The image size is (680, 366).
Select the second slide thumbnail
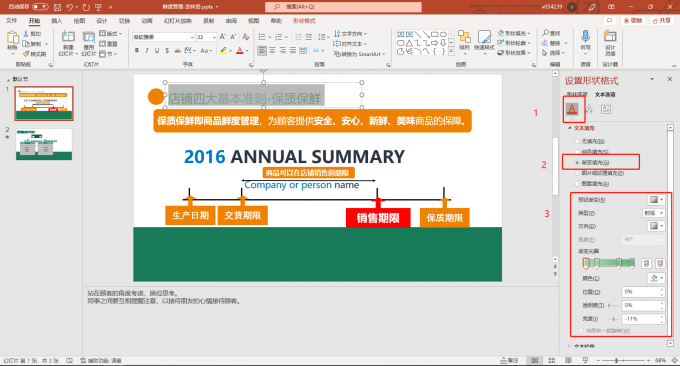coord(44,144)
